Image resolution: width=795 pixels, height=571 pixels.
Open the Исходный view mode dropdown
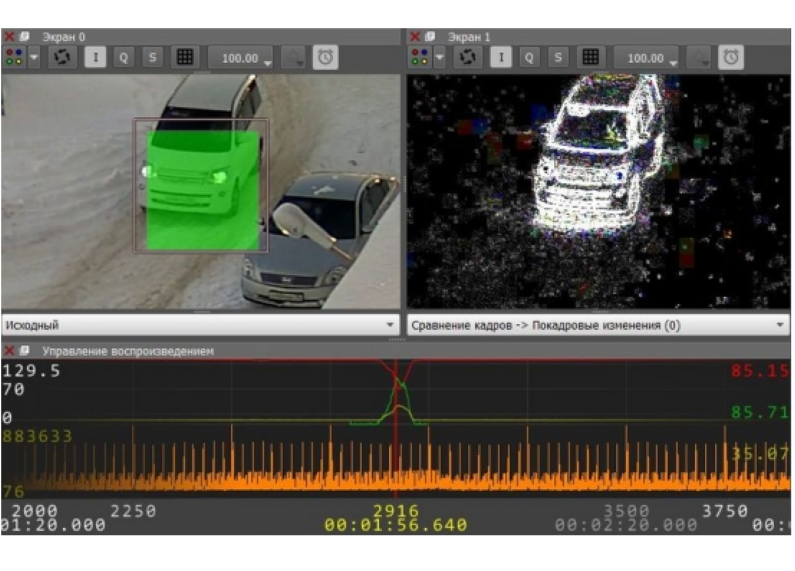[x=200, y=325]
